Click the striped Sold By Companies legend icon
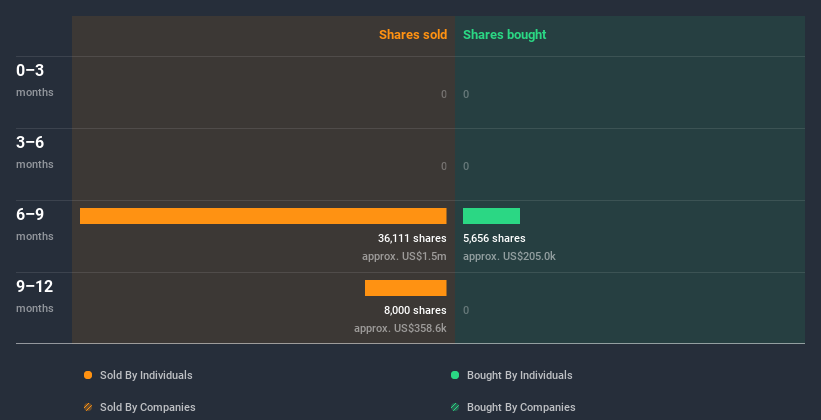 point(88,407)
